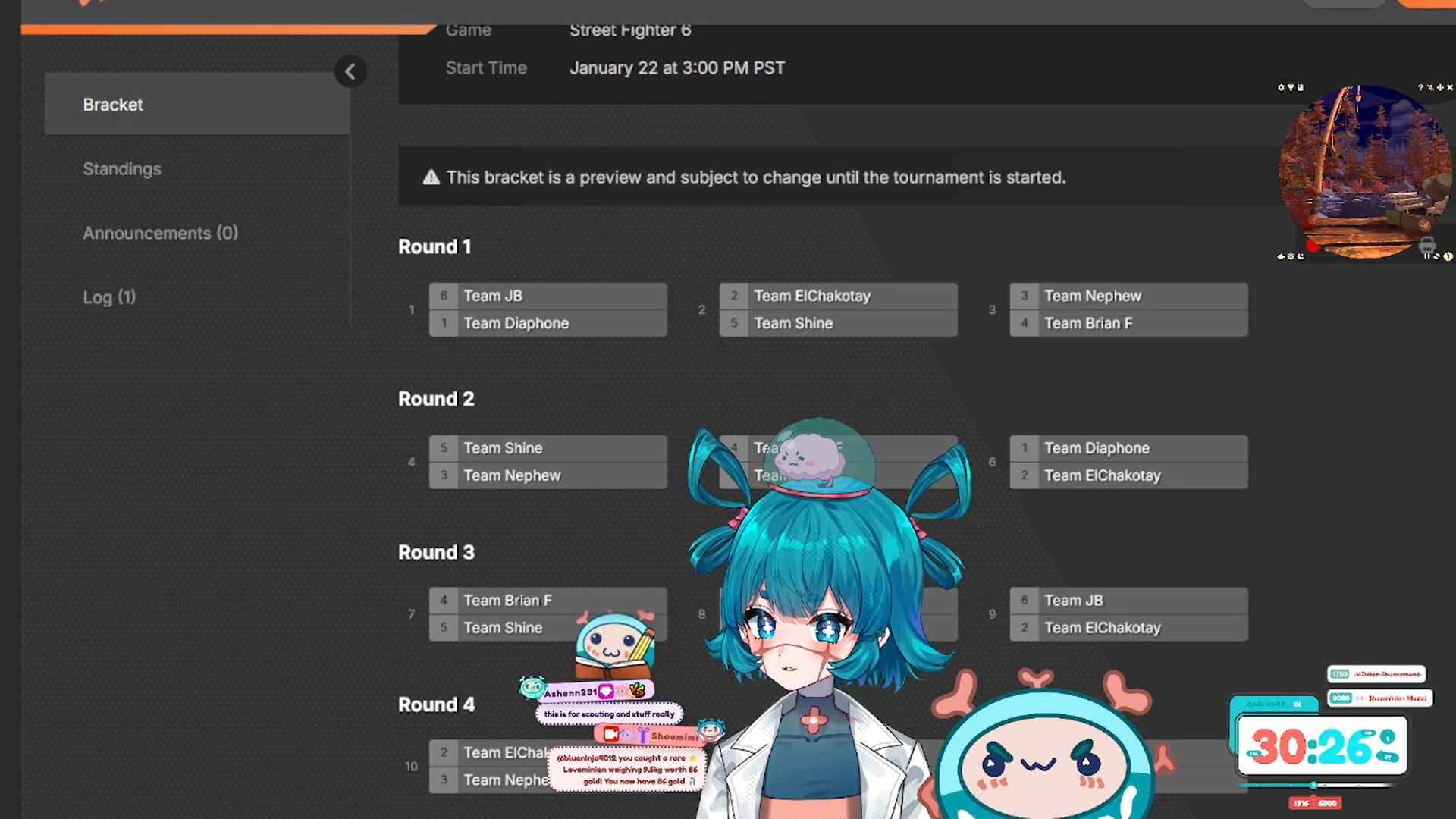This screenshot has height=819, width=1456.
Task: Open Announcements (0) in sidebar
Action: pos(160,233)
